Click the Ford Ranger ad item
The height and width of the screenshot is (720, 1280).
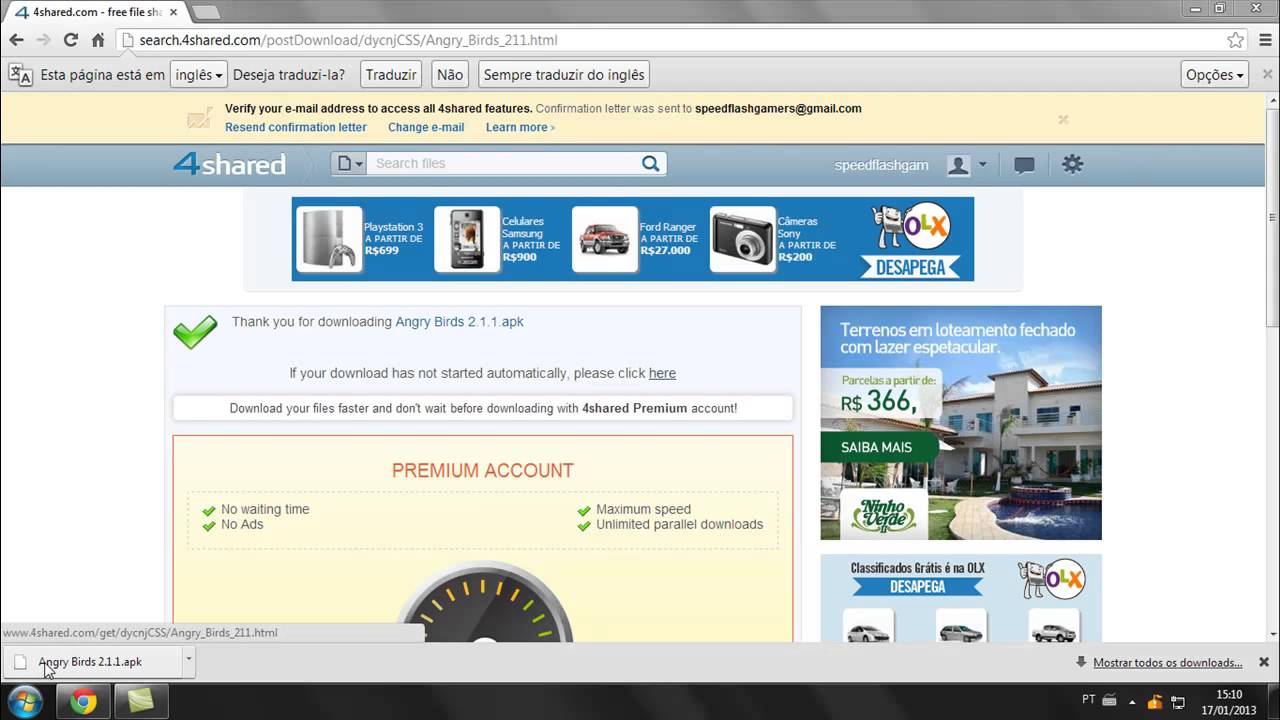[x=636, y=239]
